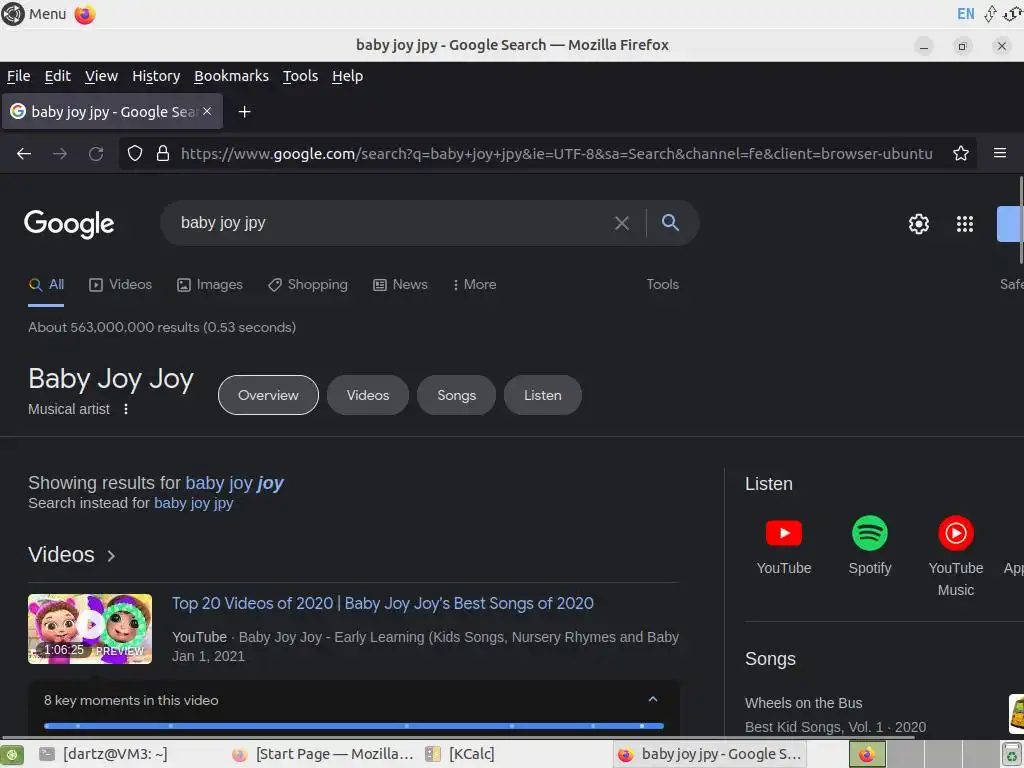This screenshot has width=1024, height=768.
Task: Click the key moments blue timeline bar
Action: point(353,726)
